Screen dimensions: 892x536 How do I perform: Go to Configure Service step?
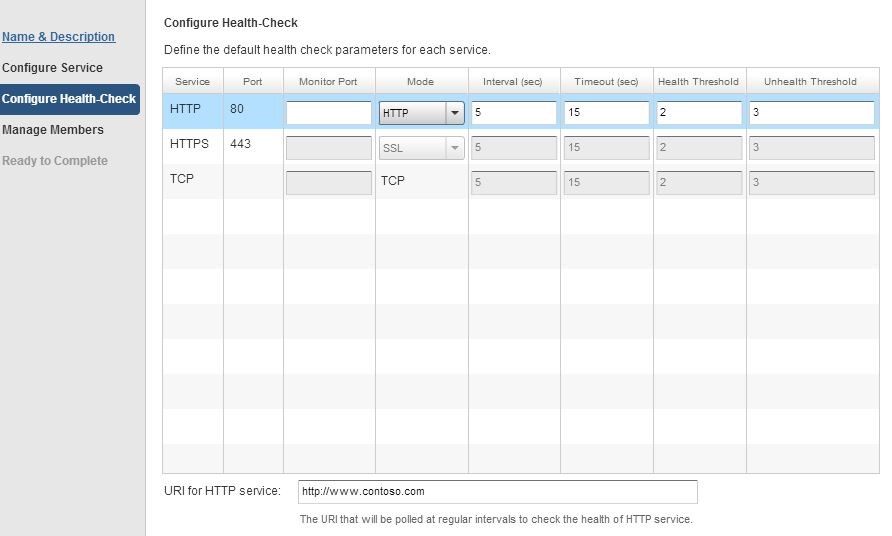point(52,68)
